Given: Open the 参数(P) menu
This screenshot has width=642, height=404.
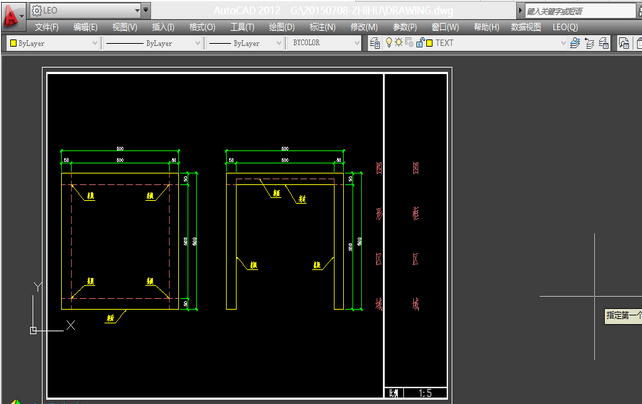Looking at the screenshot, I should coord(405,27).
